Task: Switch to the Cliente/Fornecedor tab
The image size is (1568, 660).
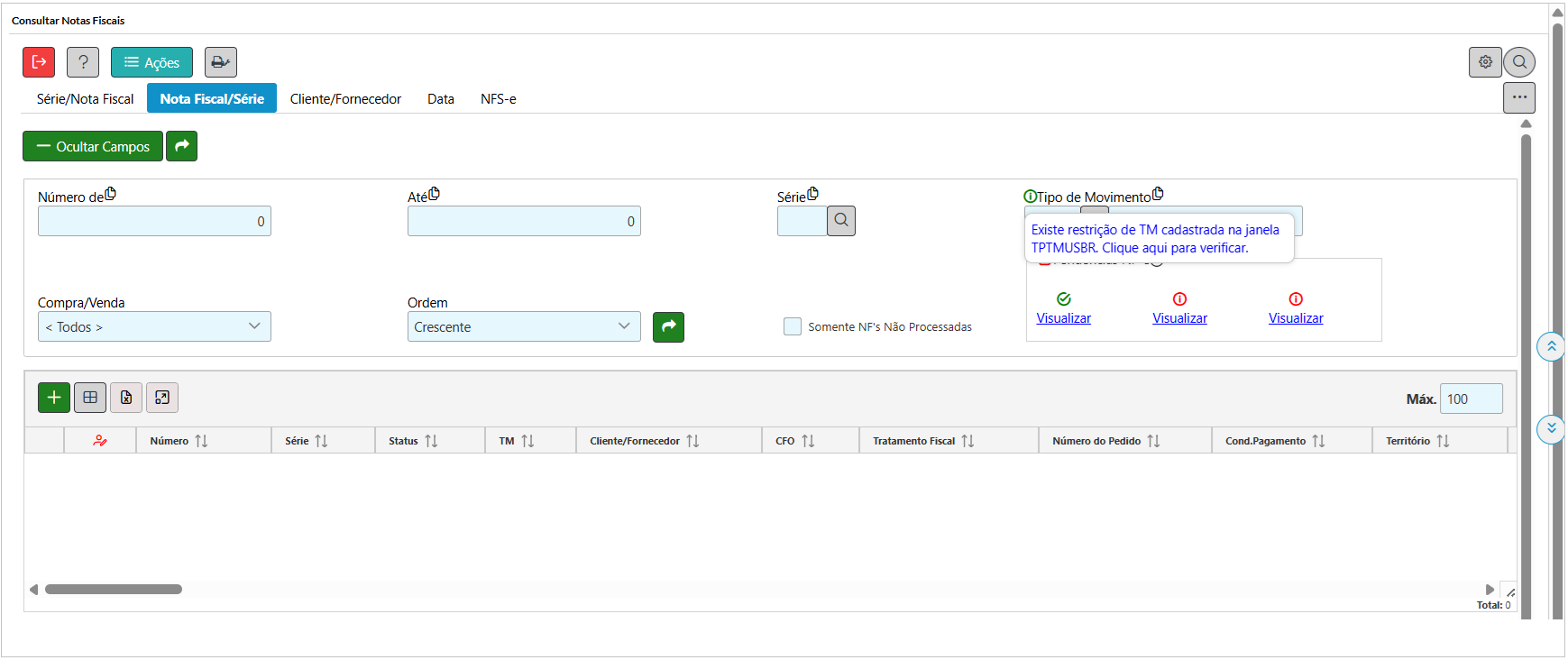Action: click(345, 99)
